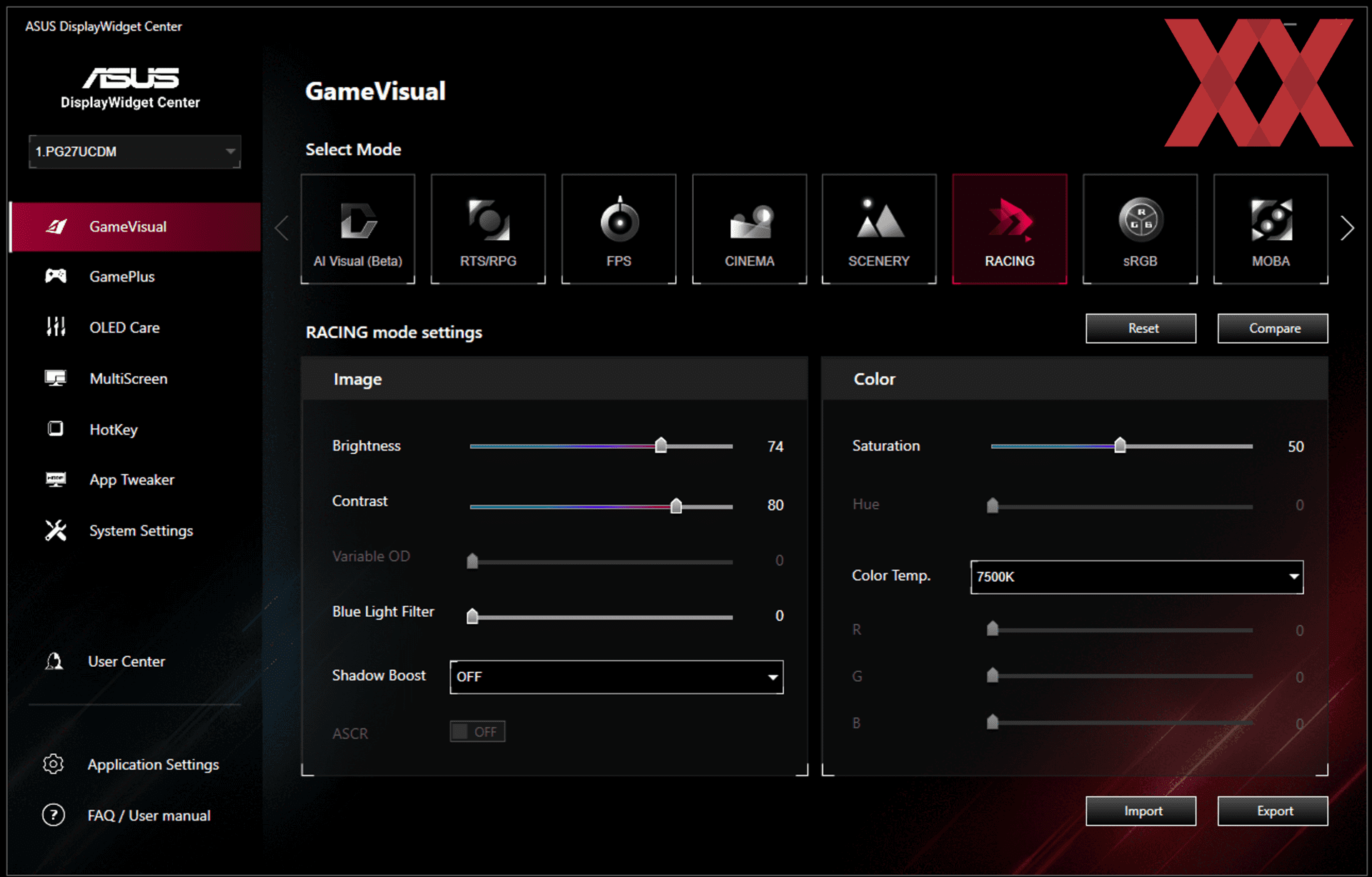Click the B color slider handle
Screen dimensions: 1372x877
click(993, 722)
